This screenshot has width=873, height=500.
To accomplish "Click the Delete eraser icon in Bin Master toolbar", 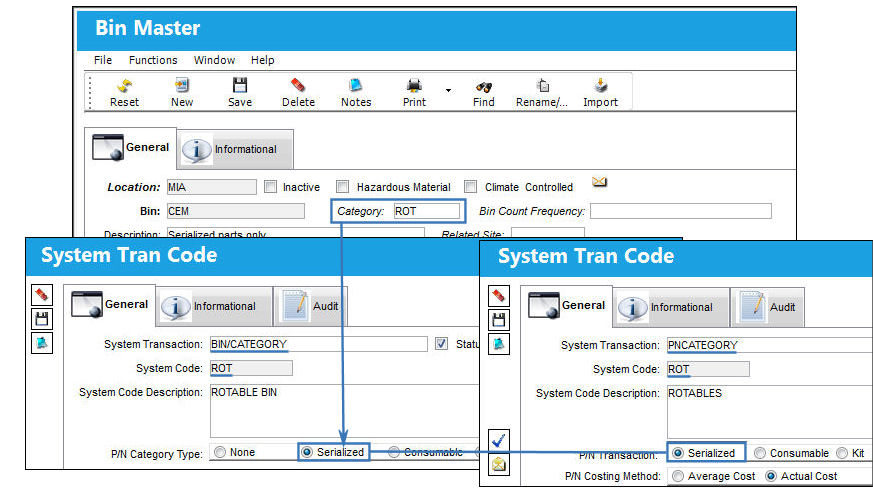I will click(x=298, y=85).
